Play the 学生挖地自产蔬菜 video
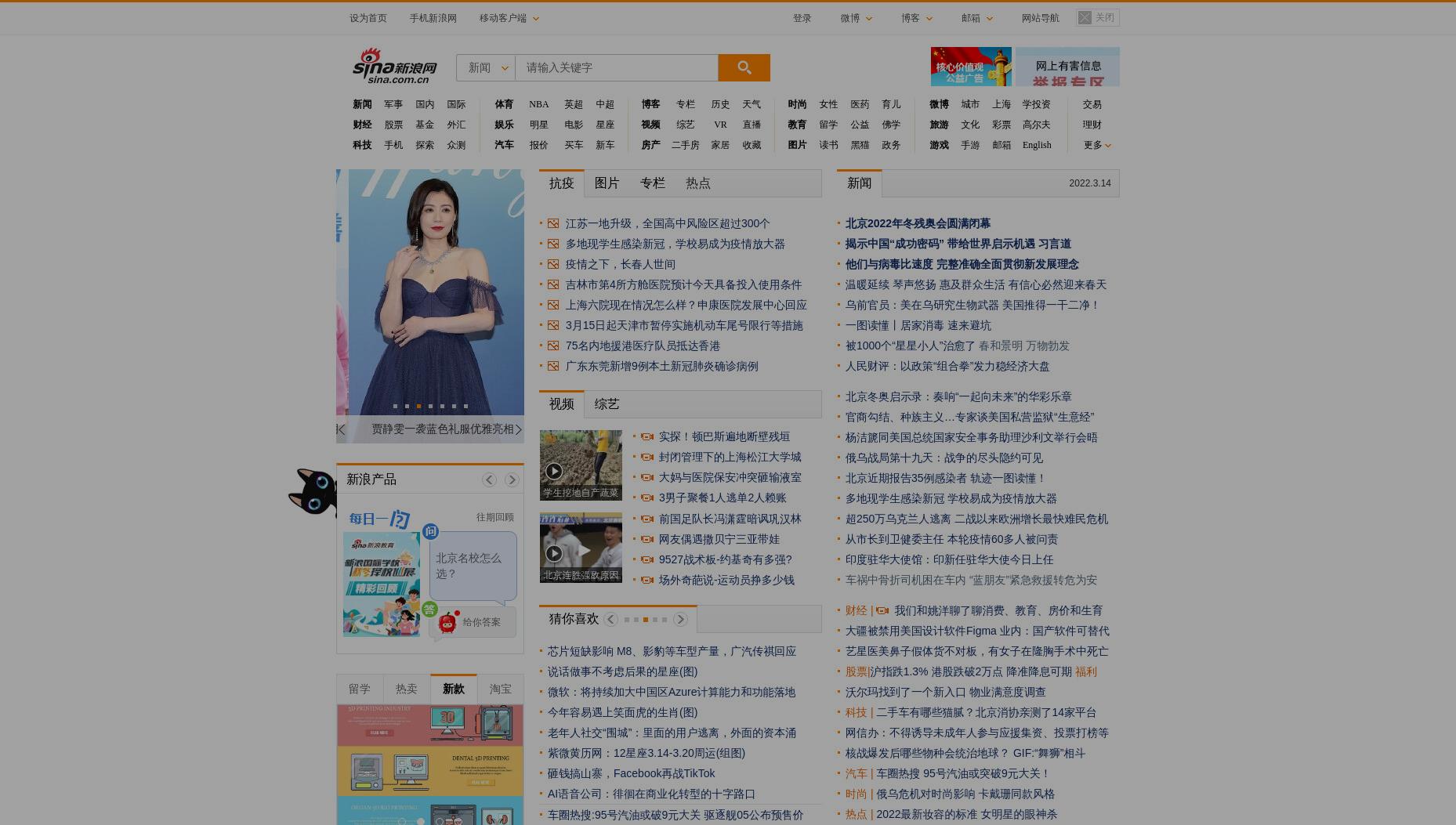The width and height of the screenshot is (1456, 825). (581, 465)
